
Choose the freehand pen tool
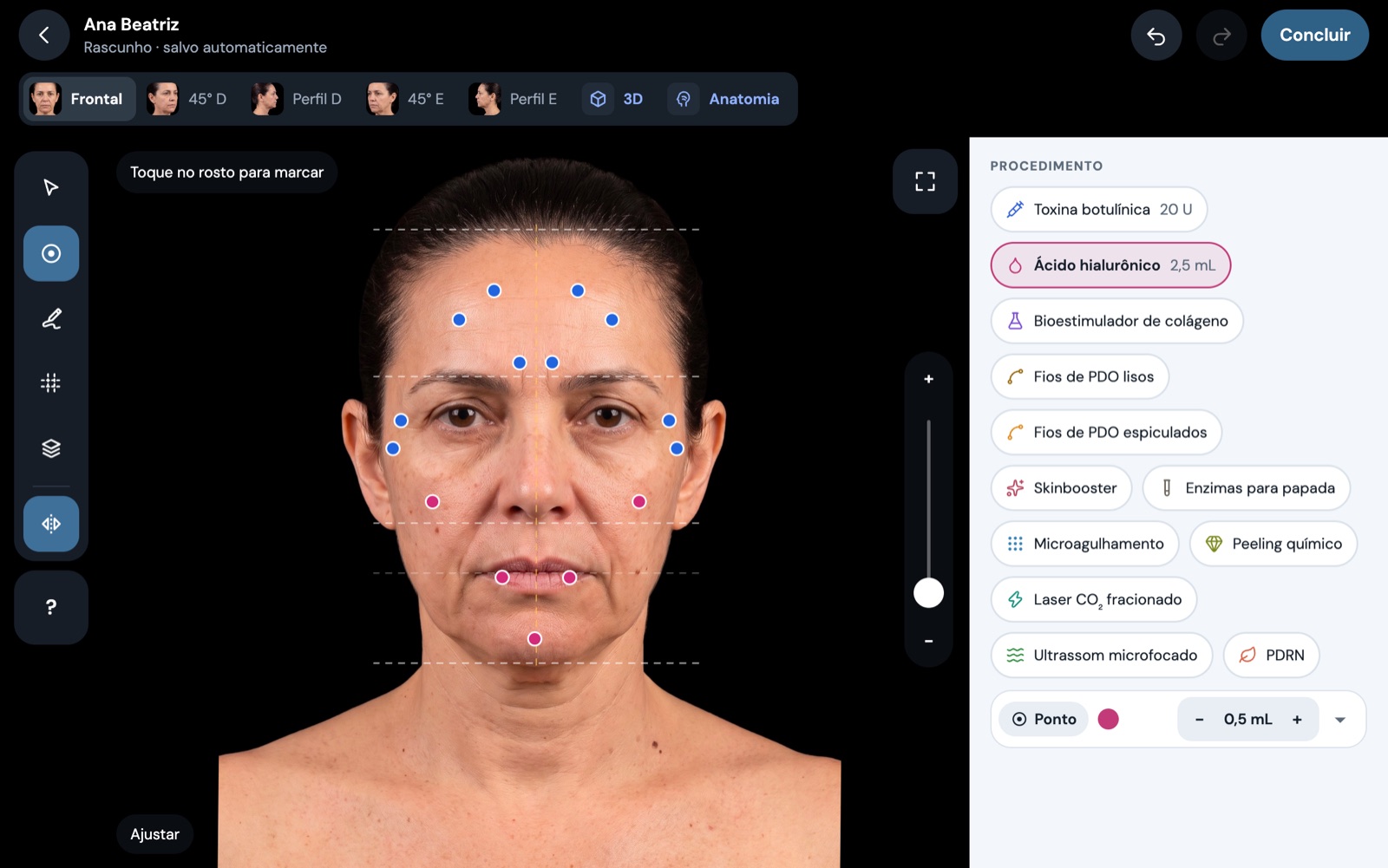pyautogui.click(x=51, y=318)
